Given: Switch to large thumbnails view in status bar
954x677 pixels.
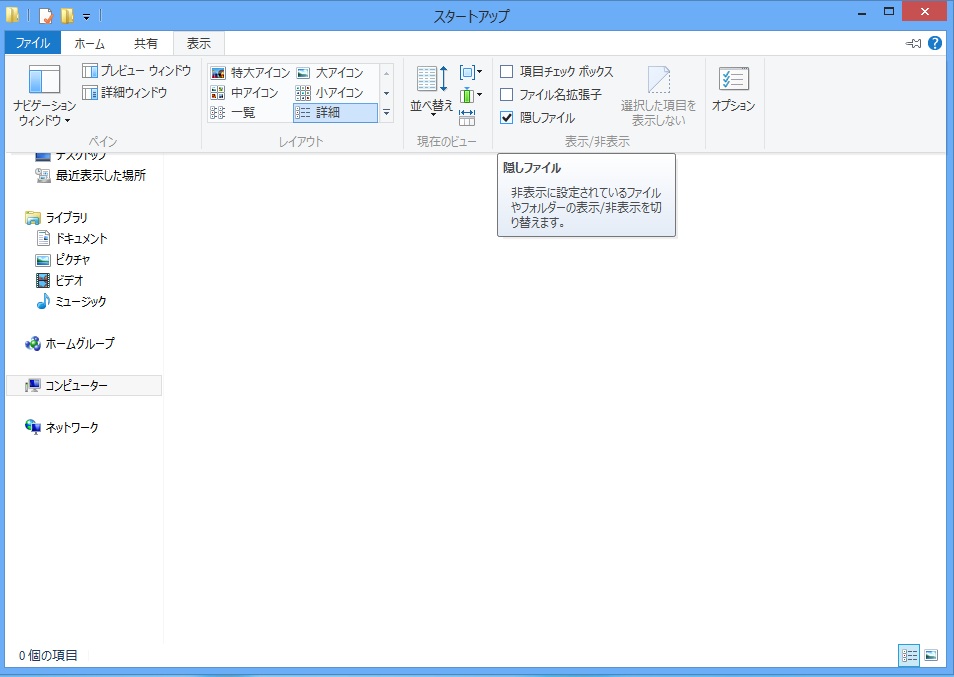Looking at the screenshot, I should [x=931, y=655].
